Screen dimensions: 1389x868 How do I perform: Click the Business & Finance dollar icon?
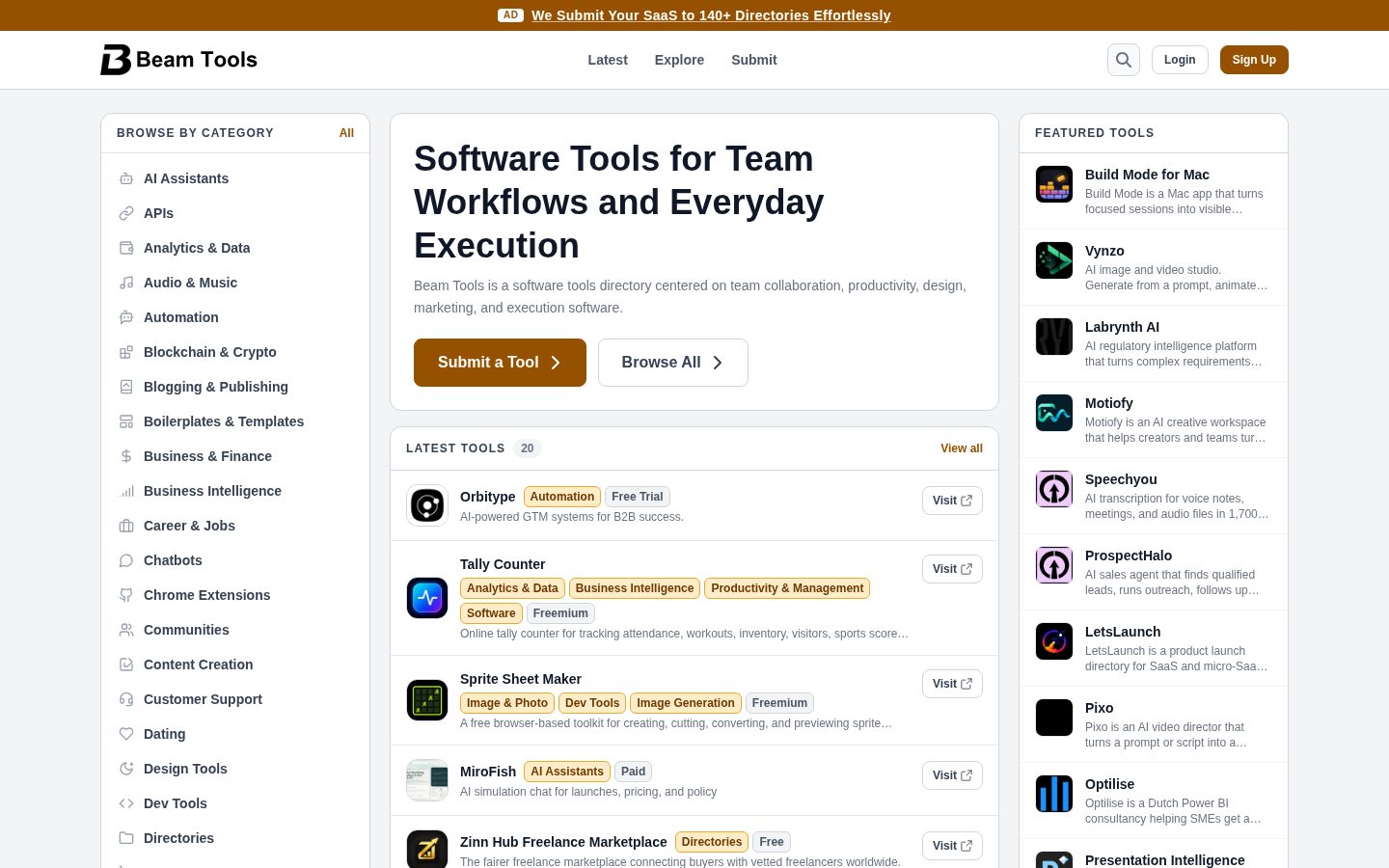coord(126,456)
